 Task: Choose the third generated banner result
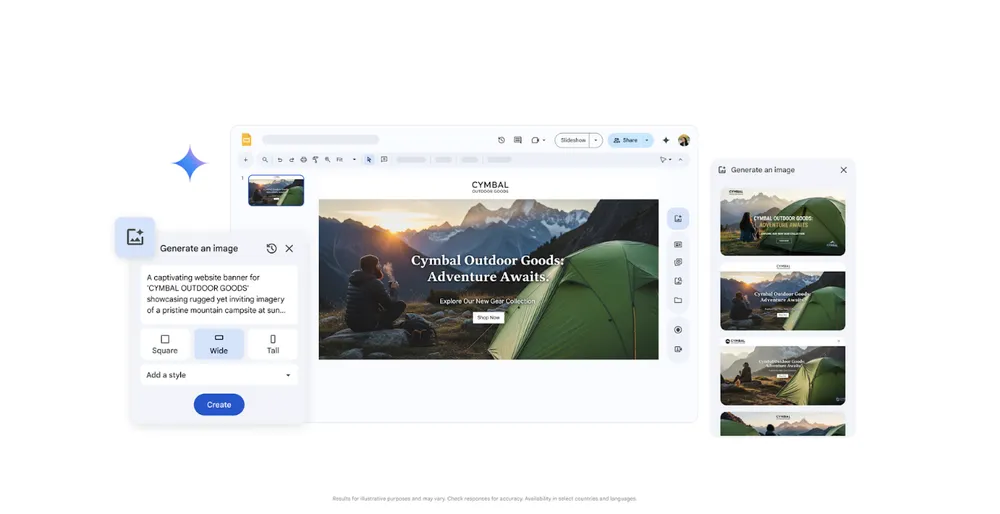783,372
